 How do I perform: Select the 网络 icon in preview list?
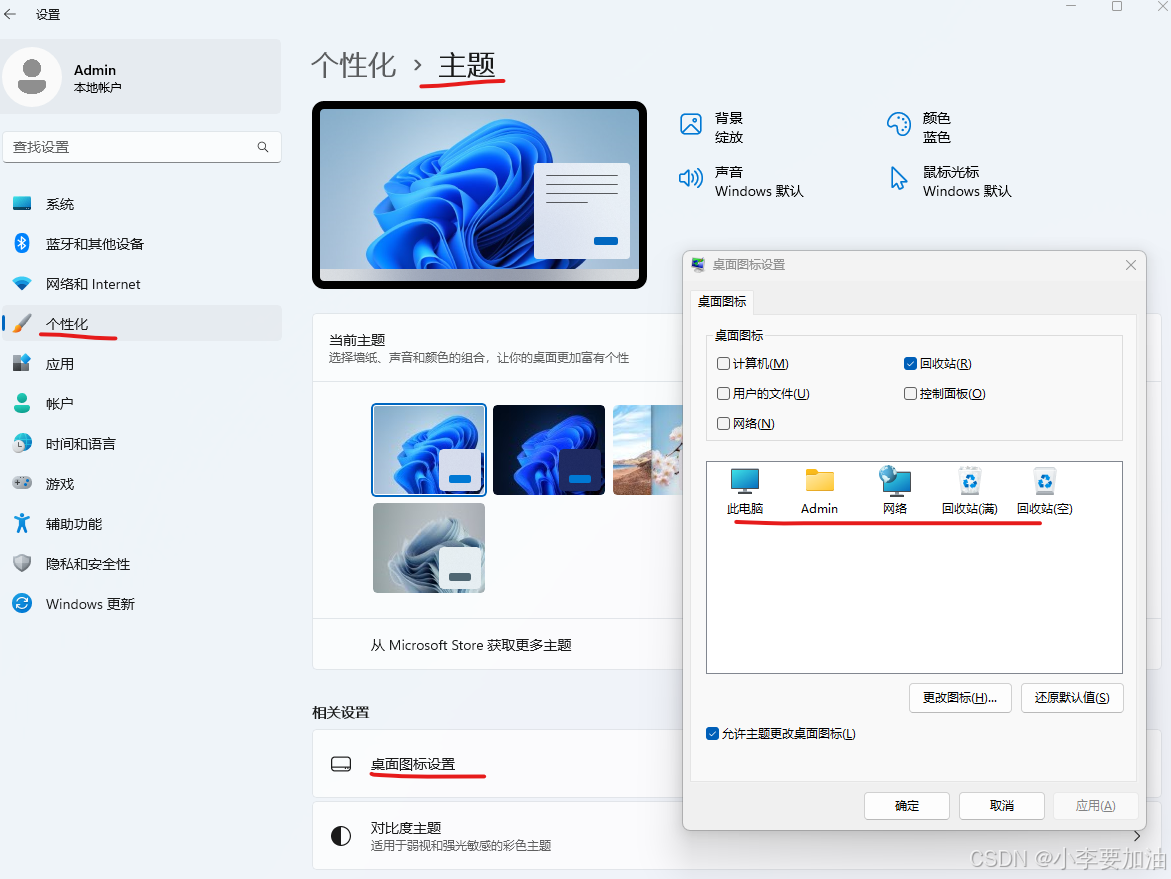pos(895,491)
